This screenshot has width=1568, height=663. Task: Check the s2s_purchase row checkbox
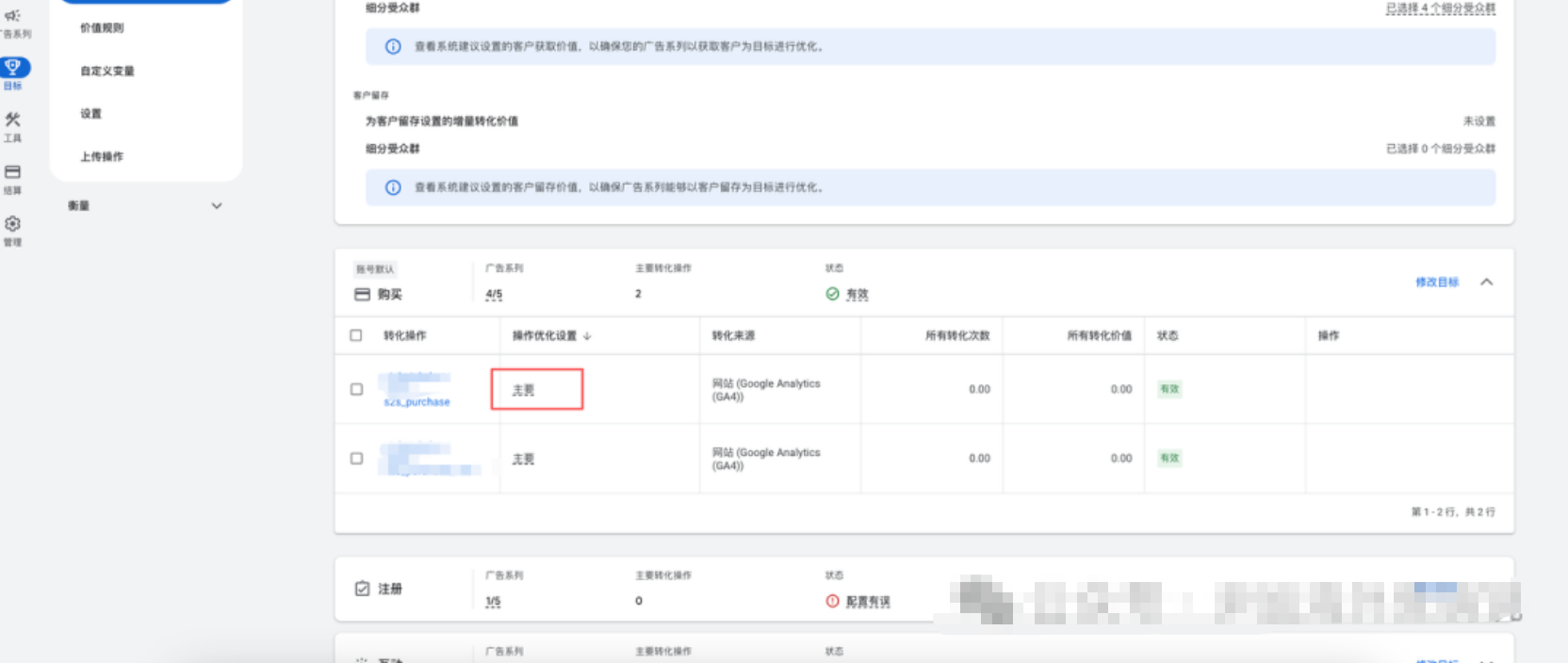click(356, 389)
